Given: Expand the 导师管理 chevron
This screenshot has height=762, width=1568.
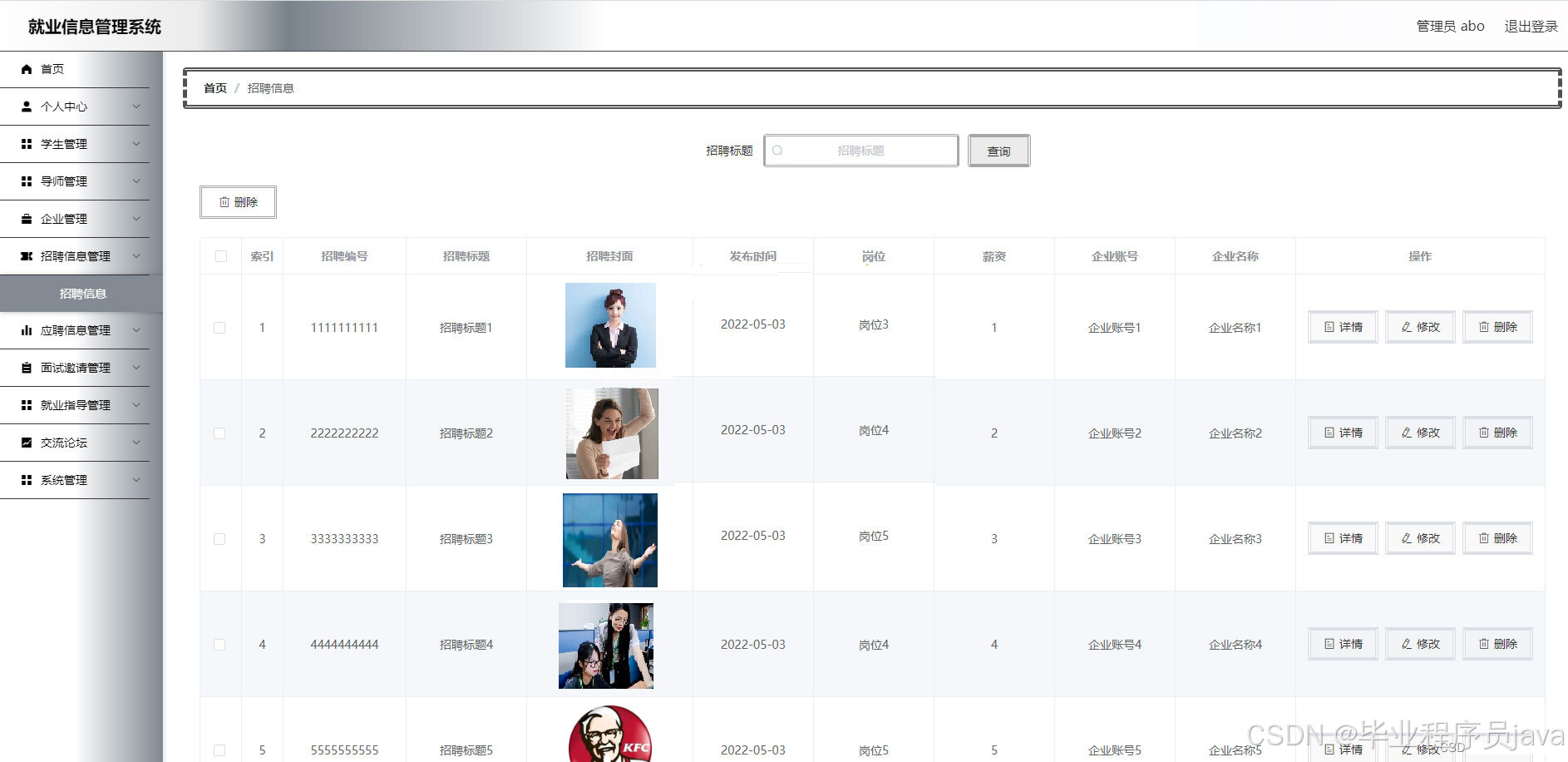Looking at the screenshot, I should point(136,181).
